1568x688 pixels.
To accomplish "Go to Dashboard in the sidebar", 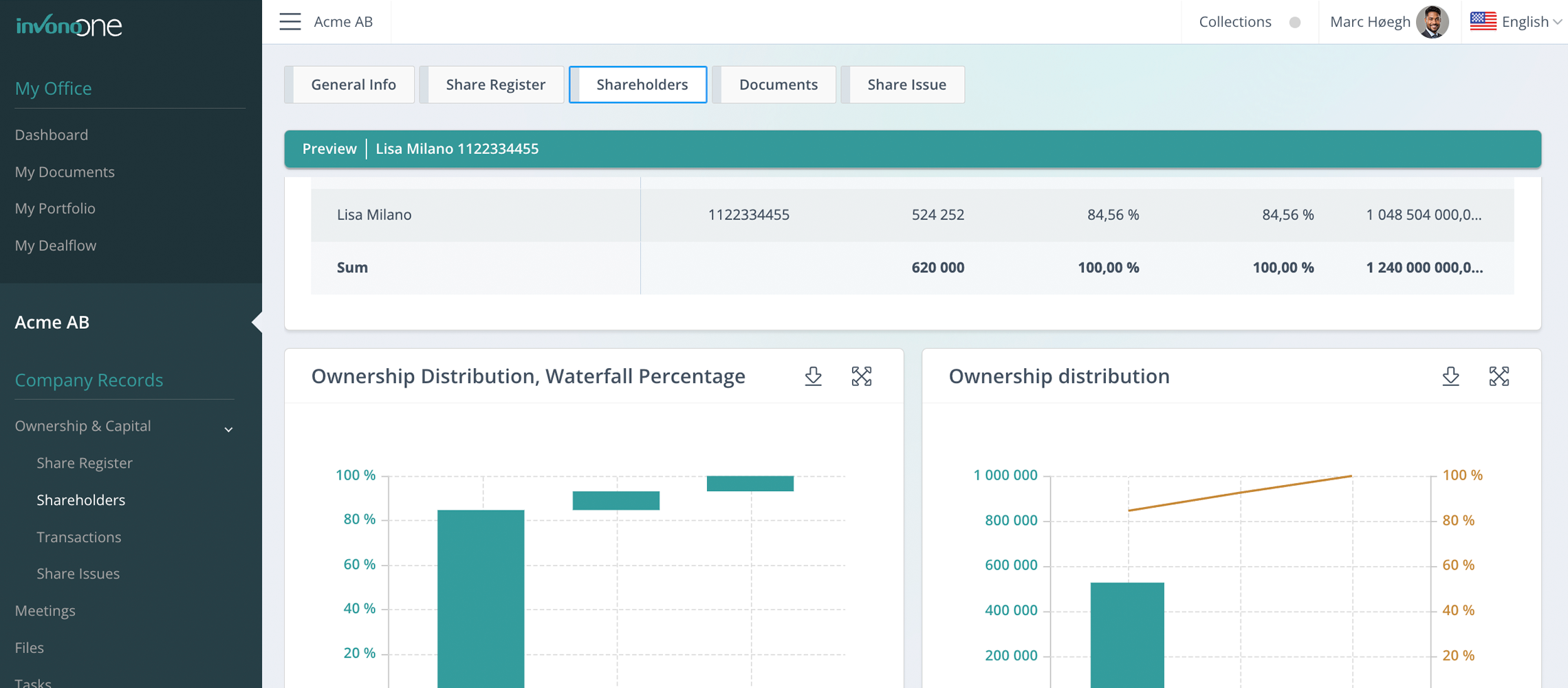I will click(x=52, y=135).
